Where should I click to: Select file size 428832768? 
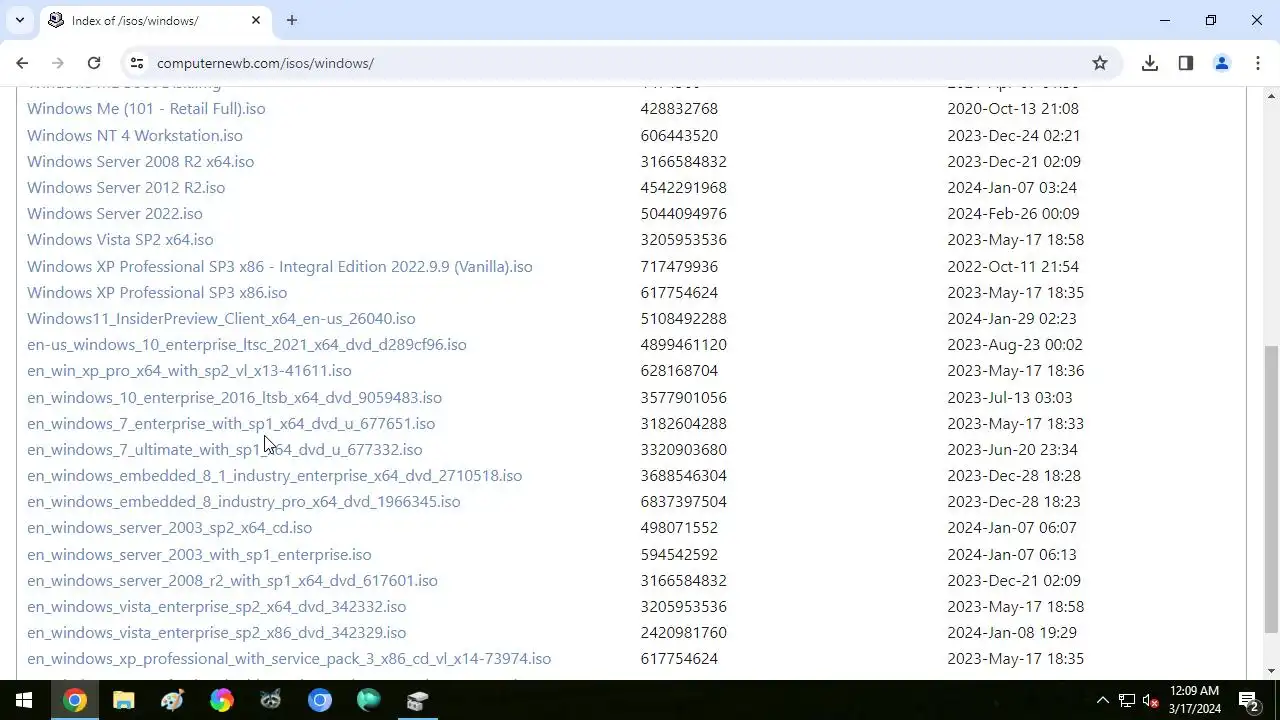coord(679,109)
